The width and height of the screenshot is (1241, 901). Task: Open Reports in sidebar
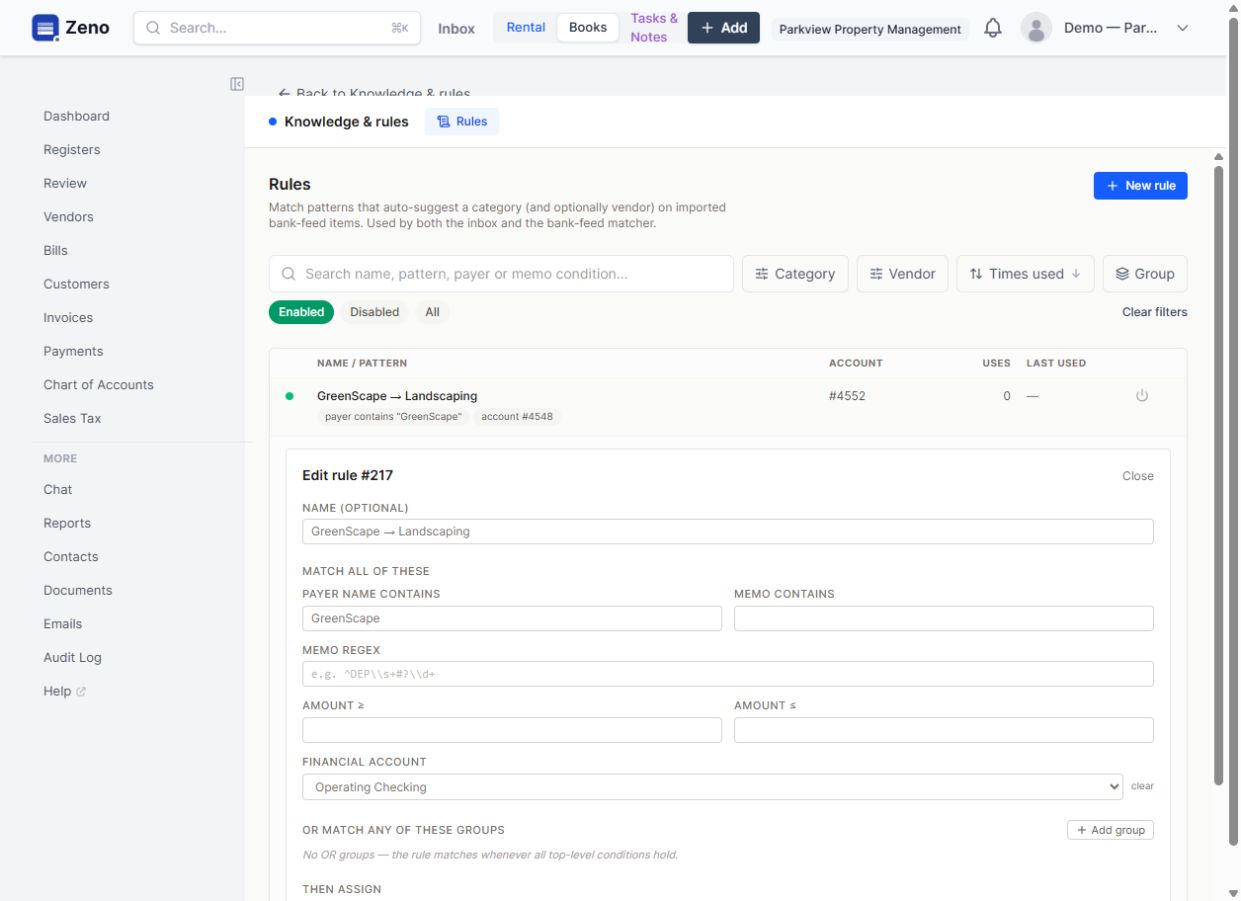[67, 523]
